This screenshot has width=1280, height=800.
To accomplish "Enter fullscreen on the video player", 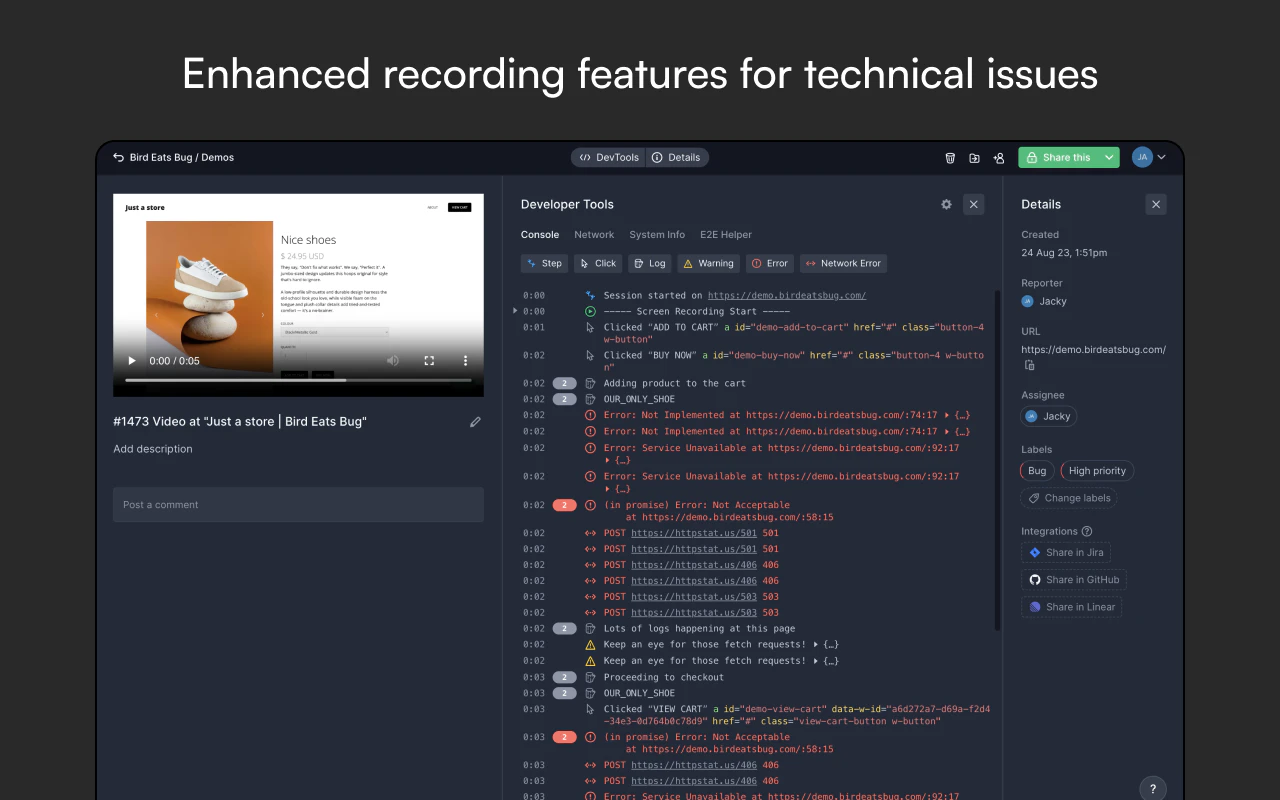I will [x=429, y=361].
